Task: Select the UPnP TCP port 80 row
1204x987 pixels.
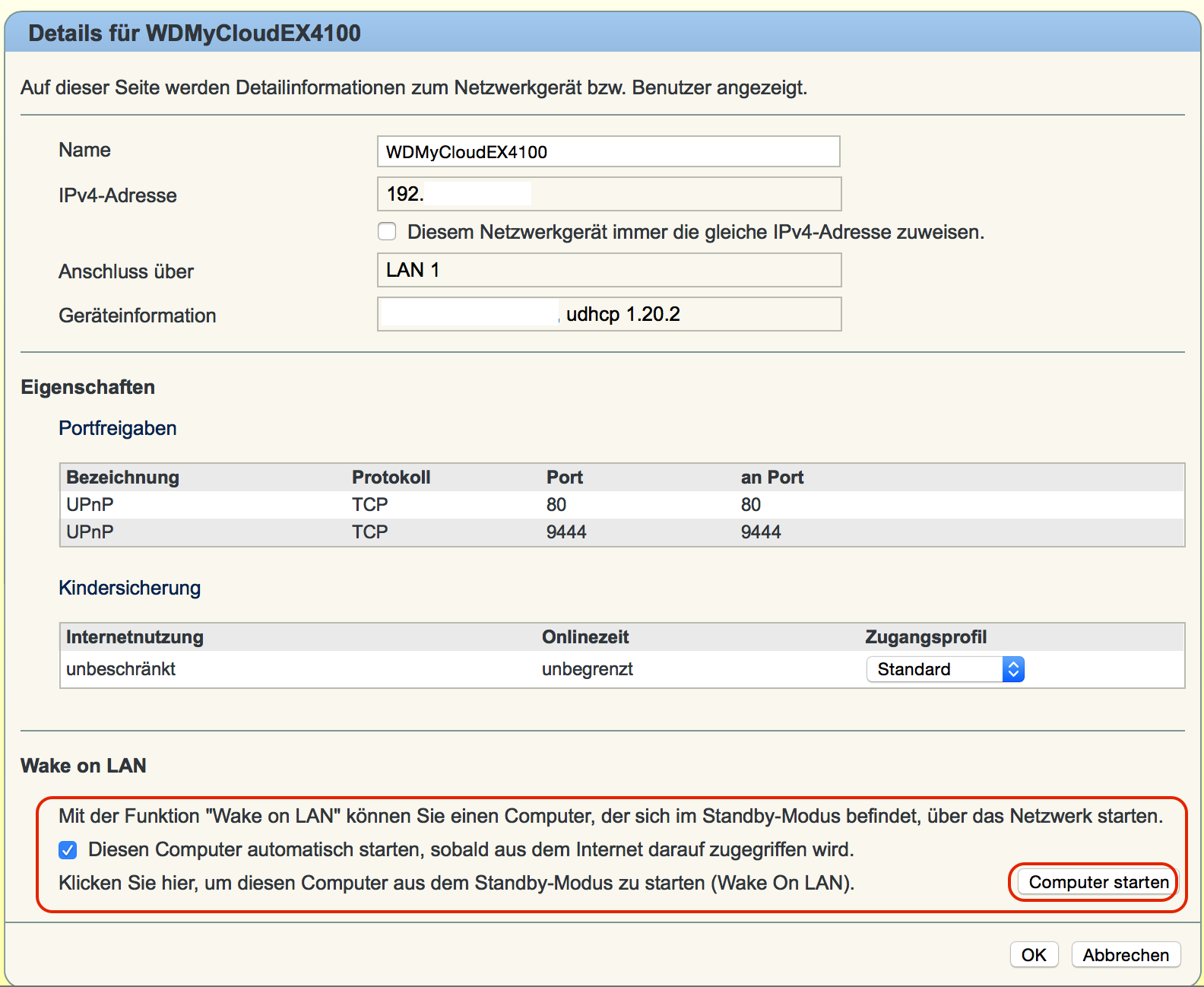Action: [622, 505]
